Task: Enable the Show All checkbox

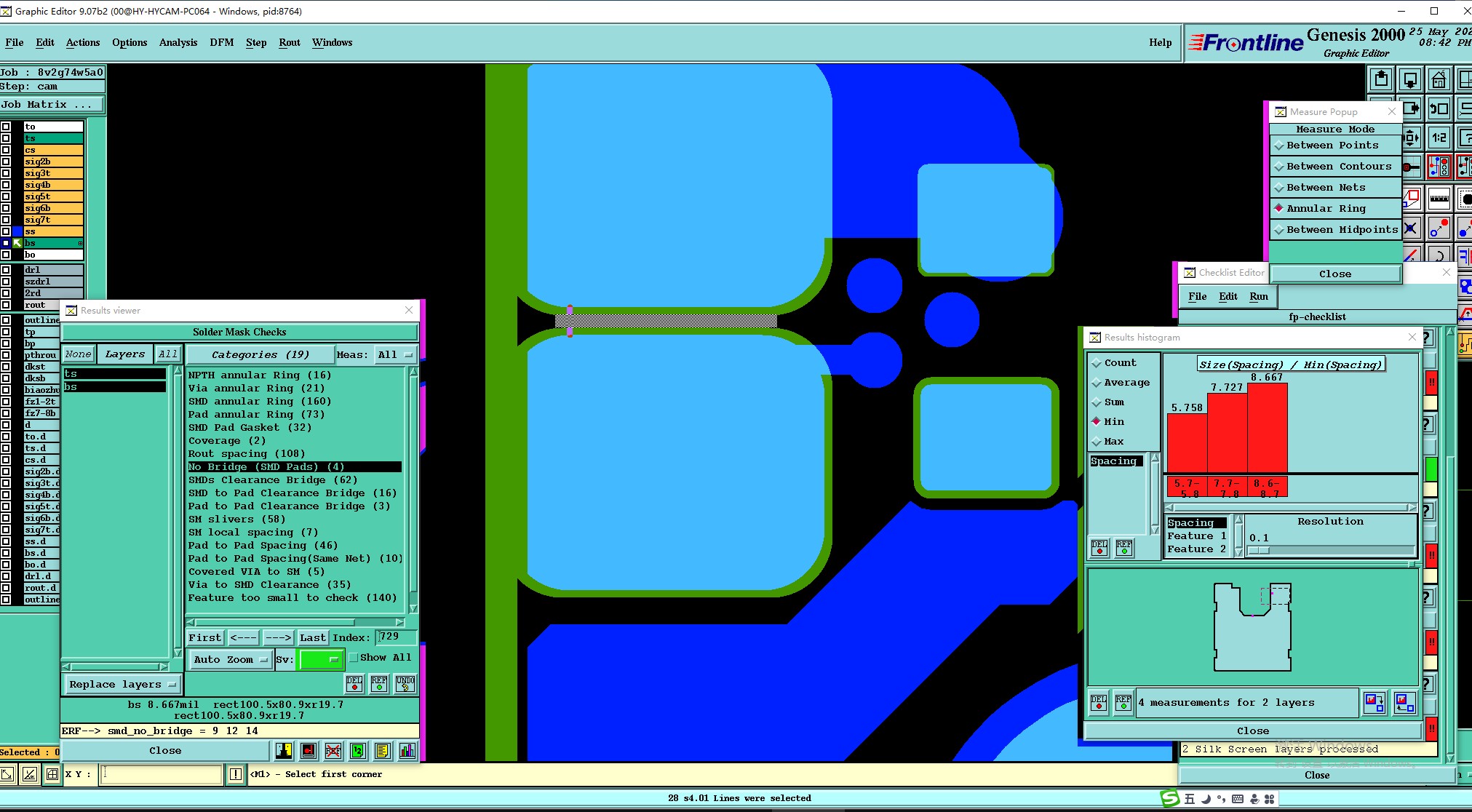Action: point(354,658)
